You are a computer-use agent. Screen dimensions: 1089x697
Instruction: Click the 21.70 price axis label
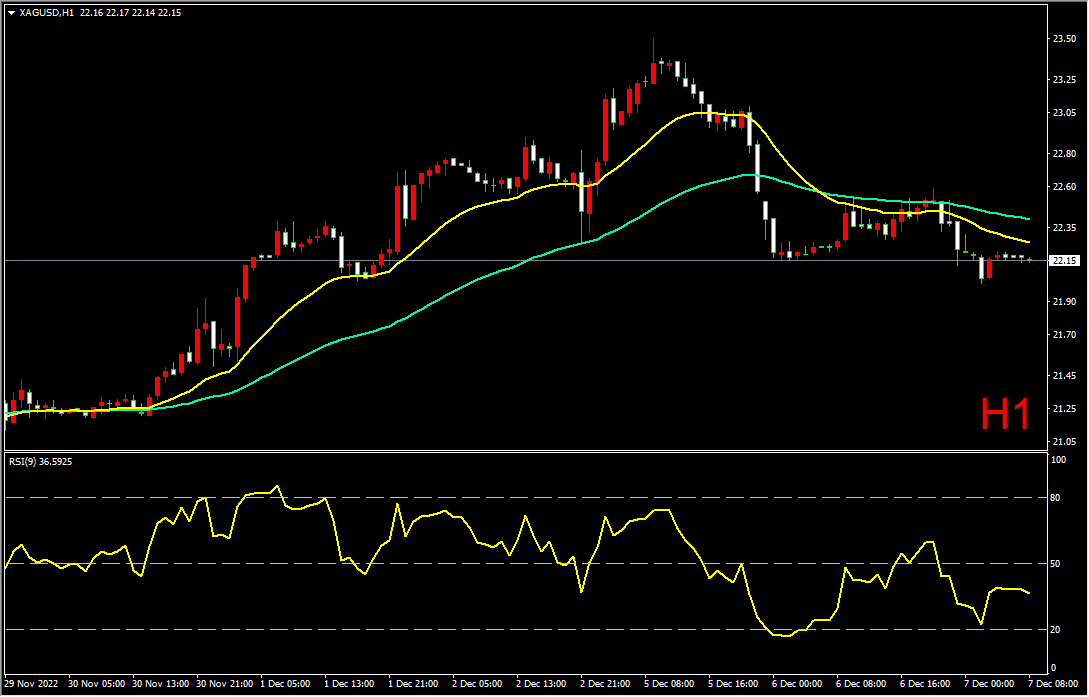click(x=1065, y=335)
